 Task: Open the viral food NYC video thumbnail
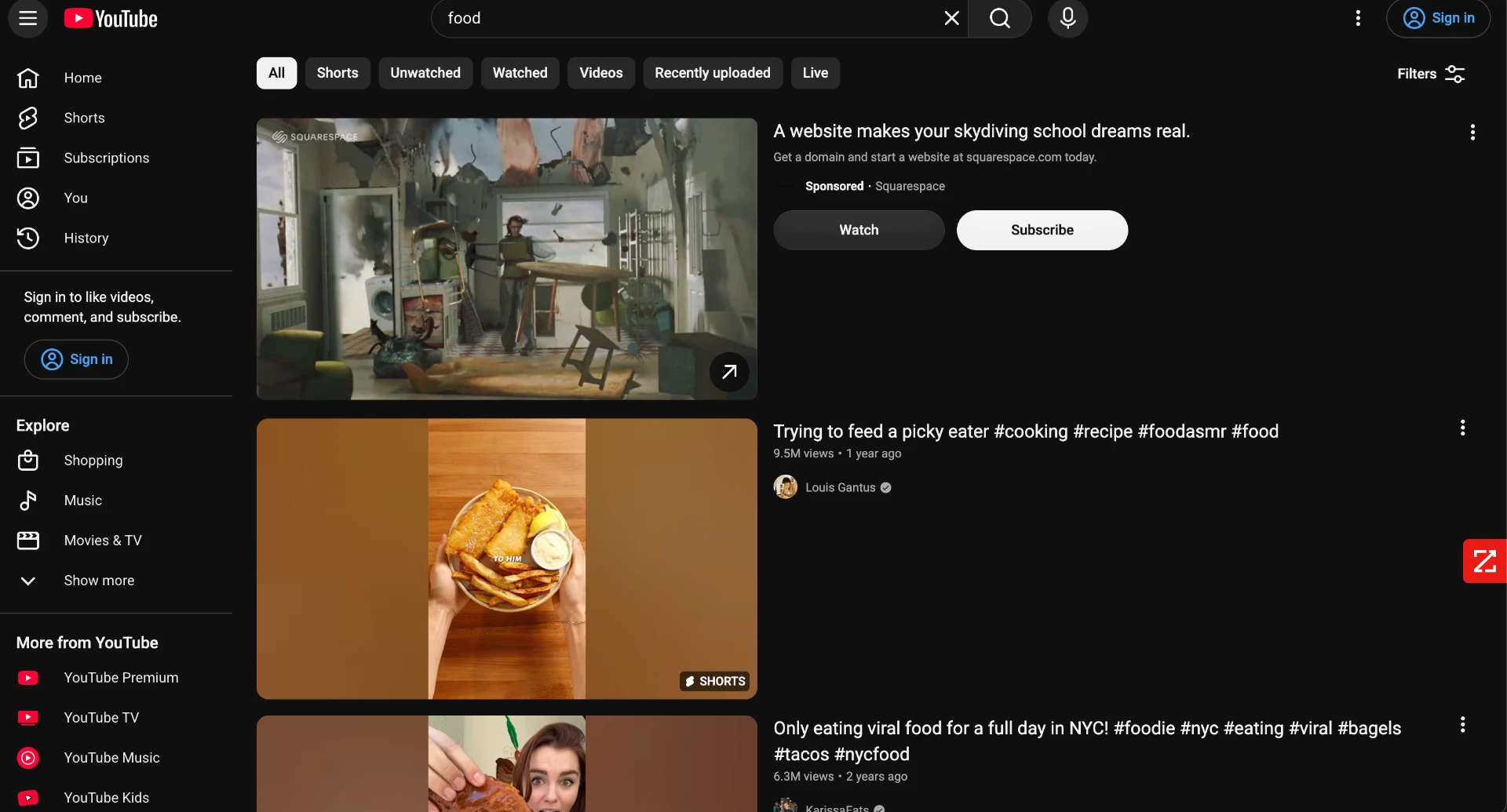tap(506, 763)
